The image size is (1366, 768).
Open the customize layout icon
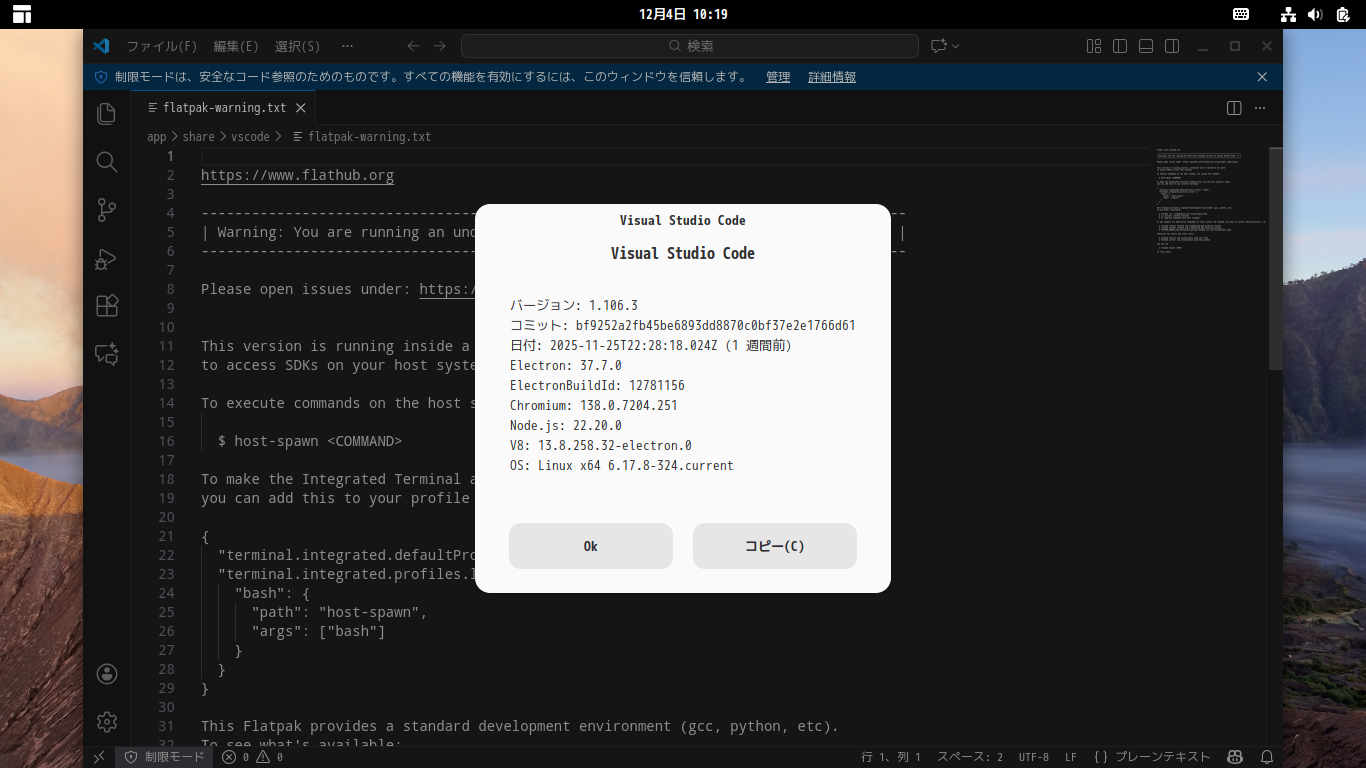tap(1094, 46)
